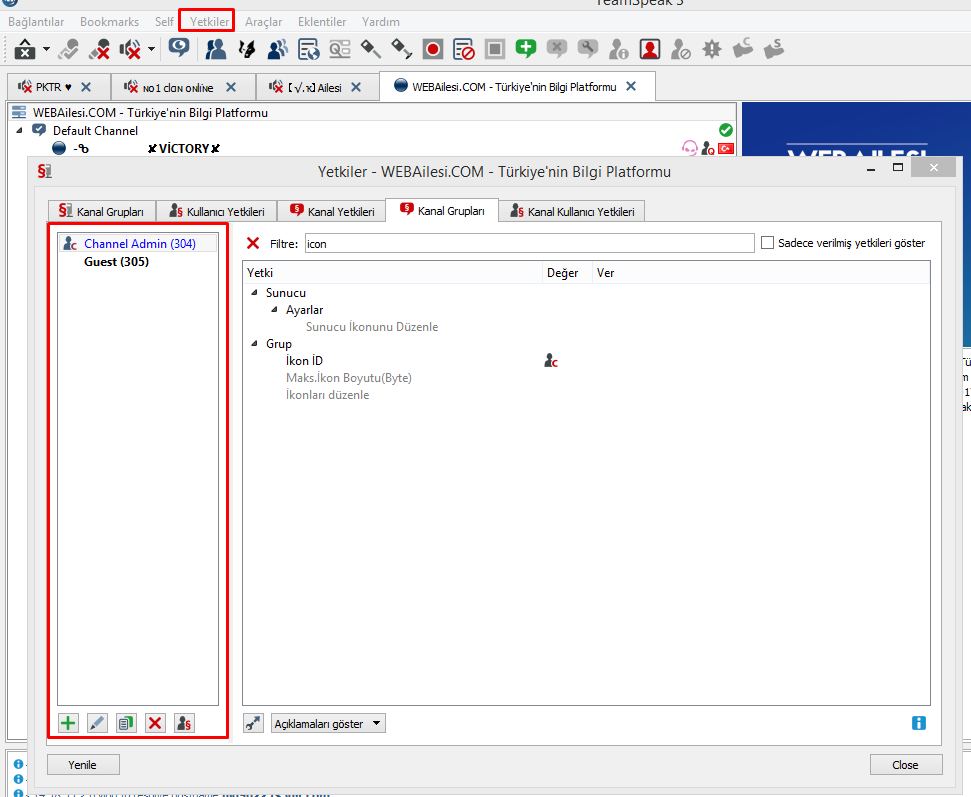Open the Yetkiler menu
This screenshot has width=971, height=797.
(209, 22)
